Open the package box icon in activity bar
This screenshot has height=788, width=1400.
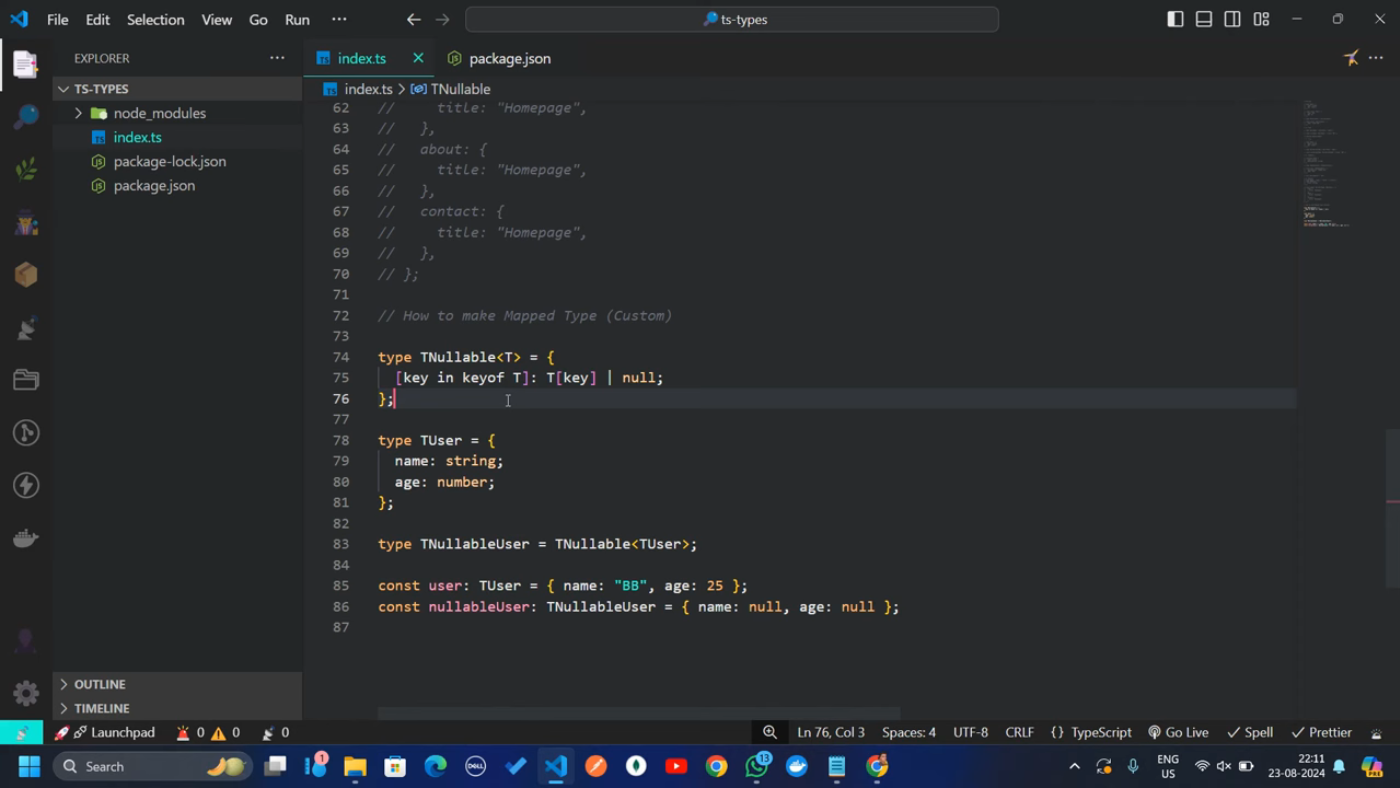click(26, 274)
